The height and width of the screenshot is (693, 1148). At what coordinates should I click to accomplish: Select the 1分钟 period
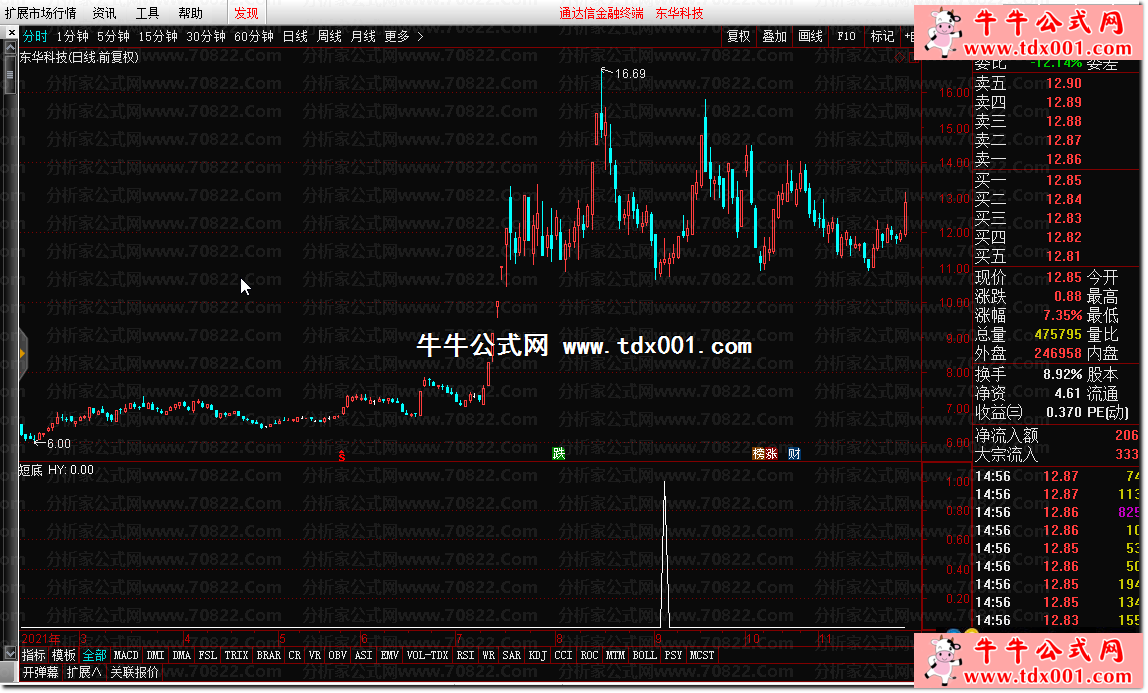[72, 36]
